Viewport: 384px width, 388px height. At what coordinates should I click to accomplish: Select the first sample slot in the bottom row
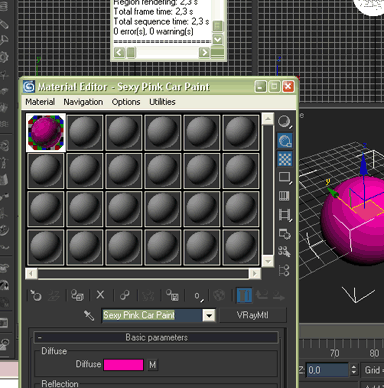pyautogui.click(x=46, y=247)
